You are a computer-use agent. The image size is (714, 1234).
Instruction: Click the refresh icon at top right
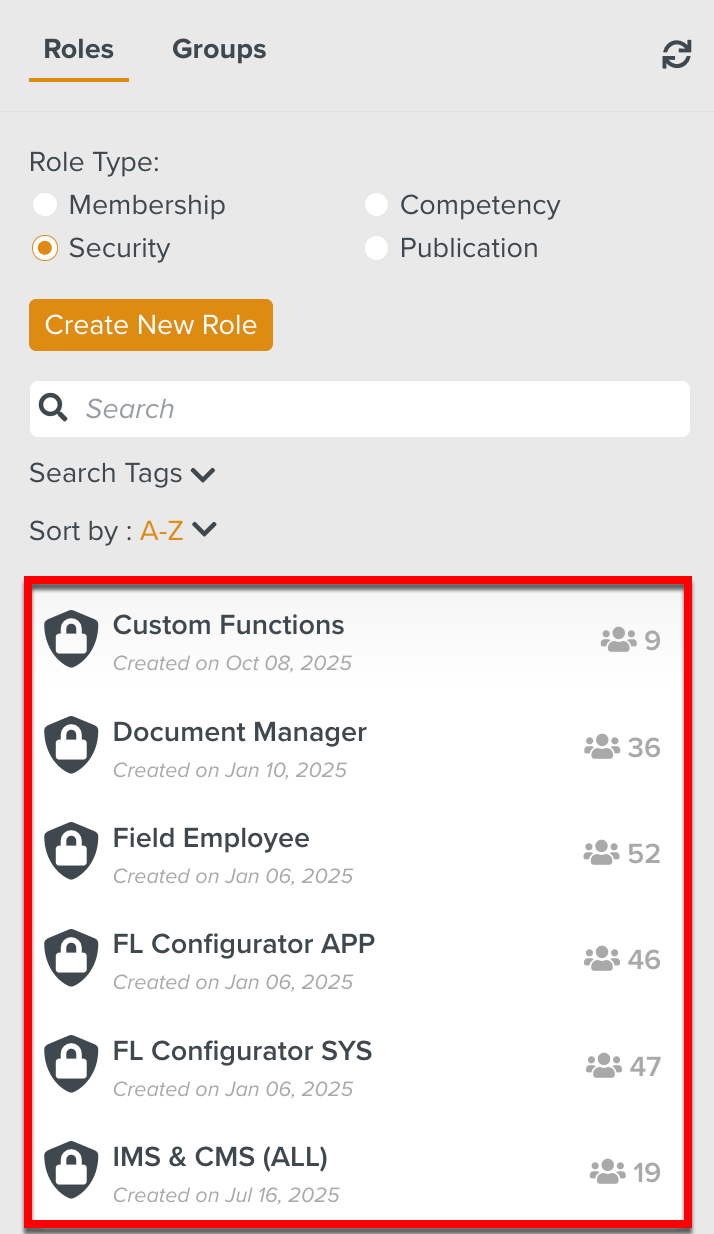676,55
